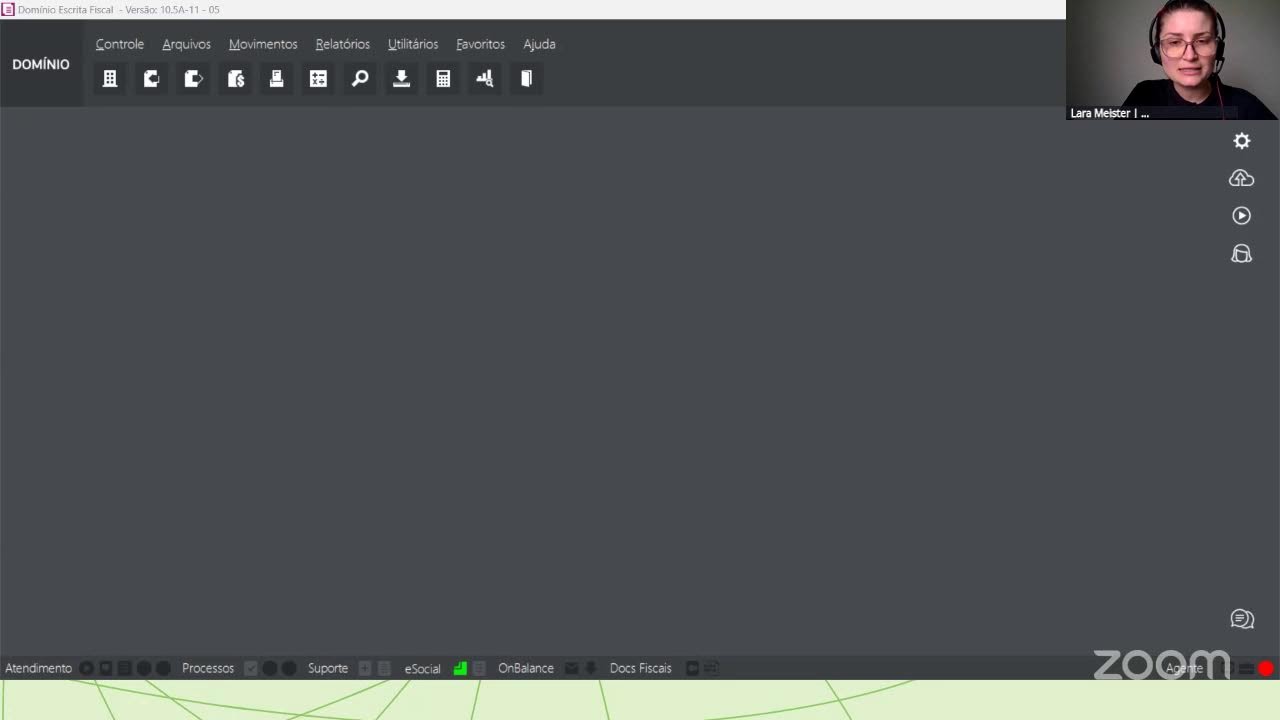Open the Movimentos menu
This screenshot has height=720, width=1280.
(263, 44)
